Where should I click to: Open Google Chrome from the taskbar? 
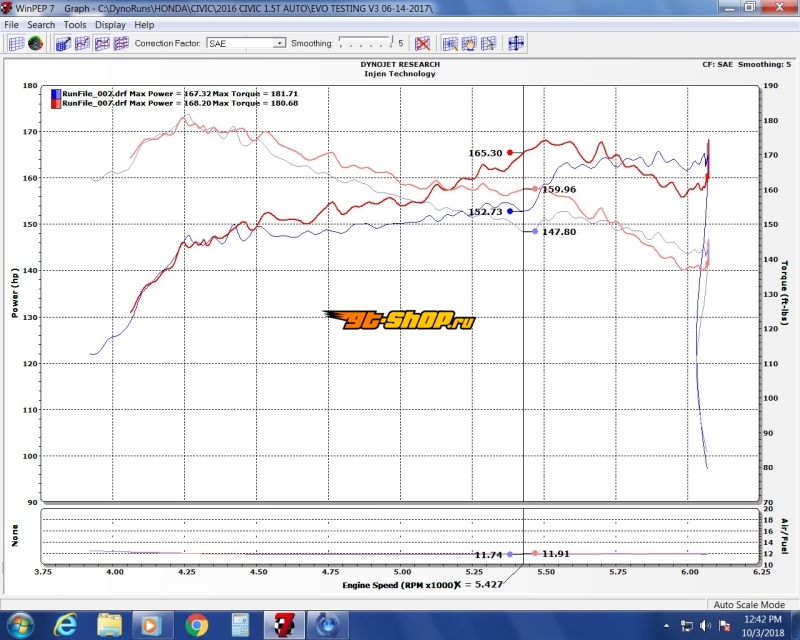[x=196, y=625]
